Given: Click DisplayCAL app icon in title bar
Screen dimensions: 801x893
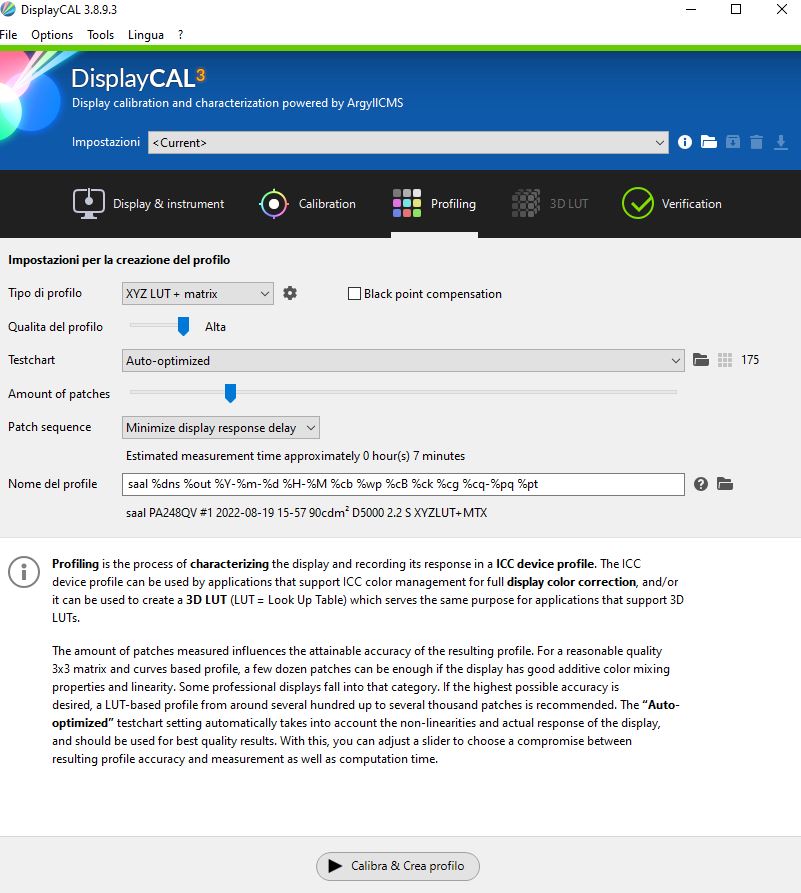Looking at the screenshot, I should pos(8,10).
